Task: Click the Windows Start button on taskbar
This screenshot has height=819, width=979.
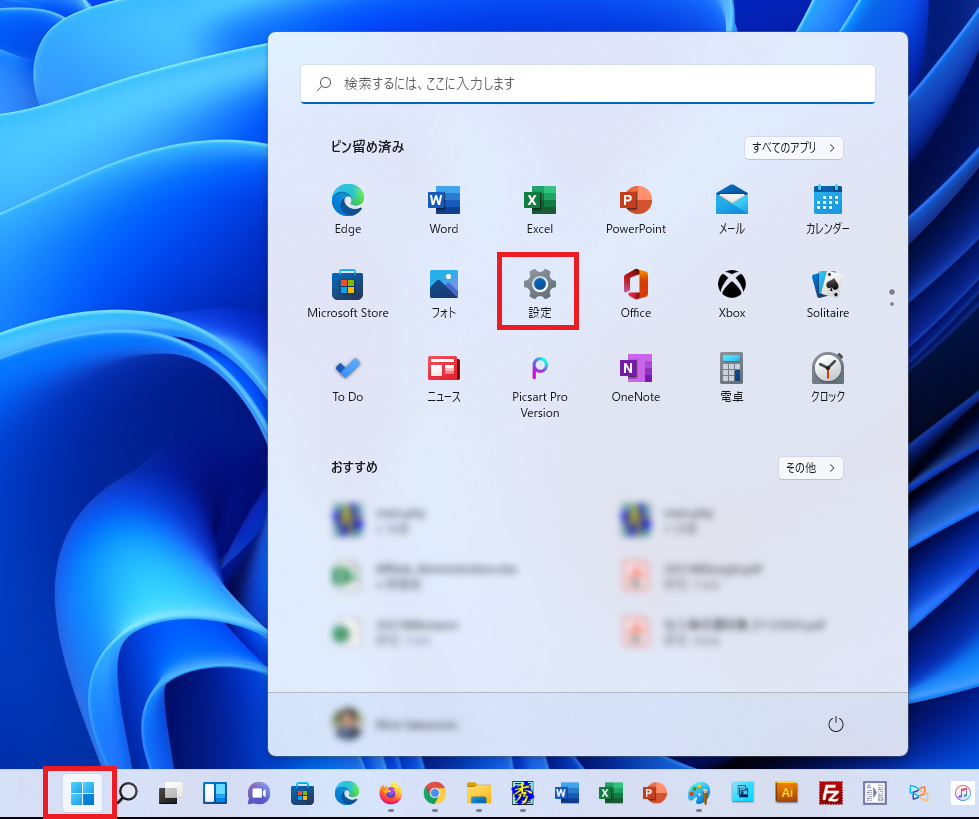Action: point(82,793)
